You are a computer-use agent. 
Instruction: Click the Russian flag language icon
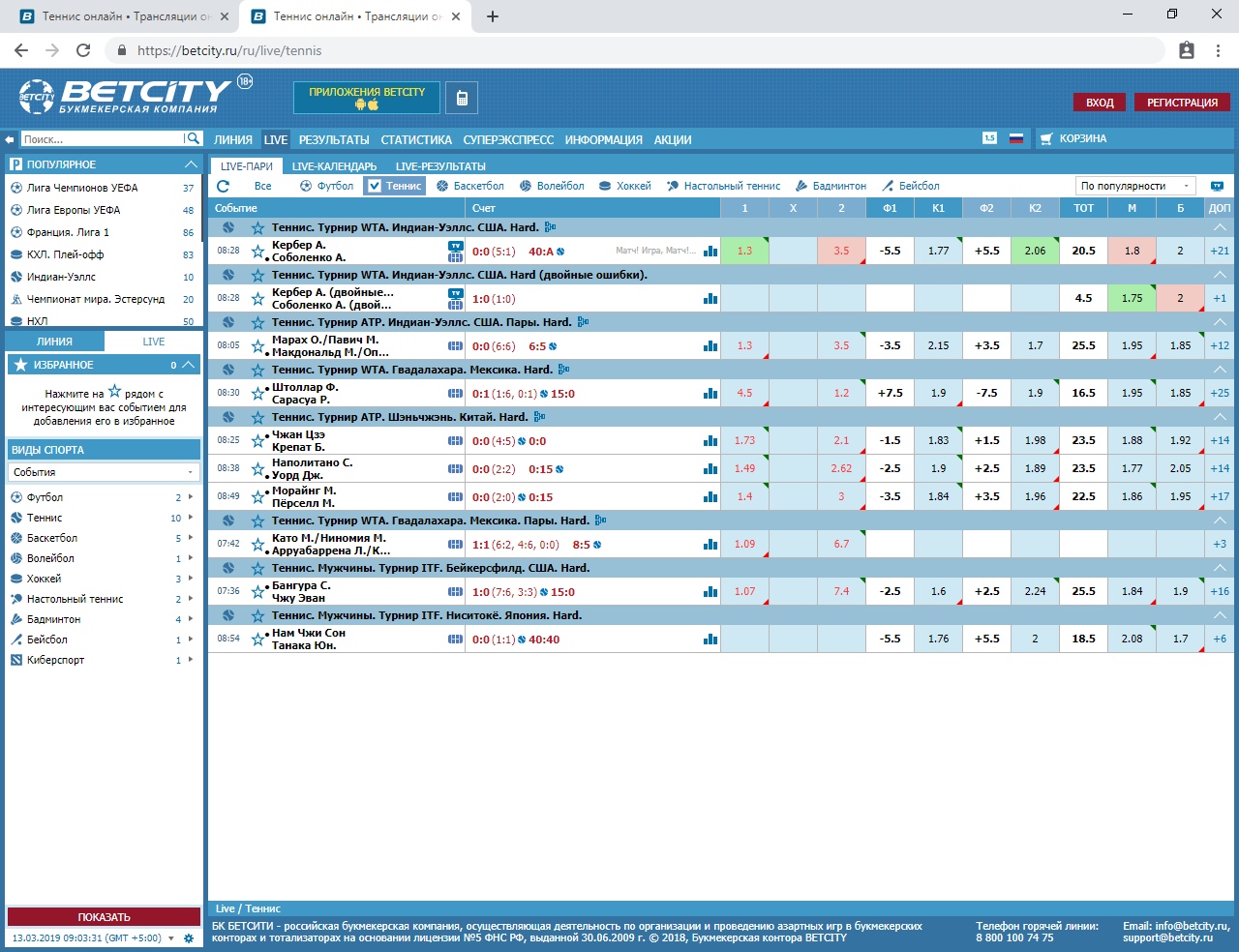(1016, 138)
